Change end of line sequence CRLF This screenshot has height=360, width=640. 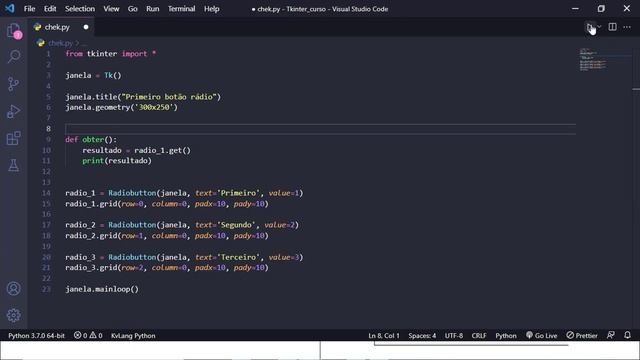click(479, 336)
